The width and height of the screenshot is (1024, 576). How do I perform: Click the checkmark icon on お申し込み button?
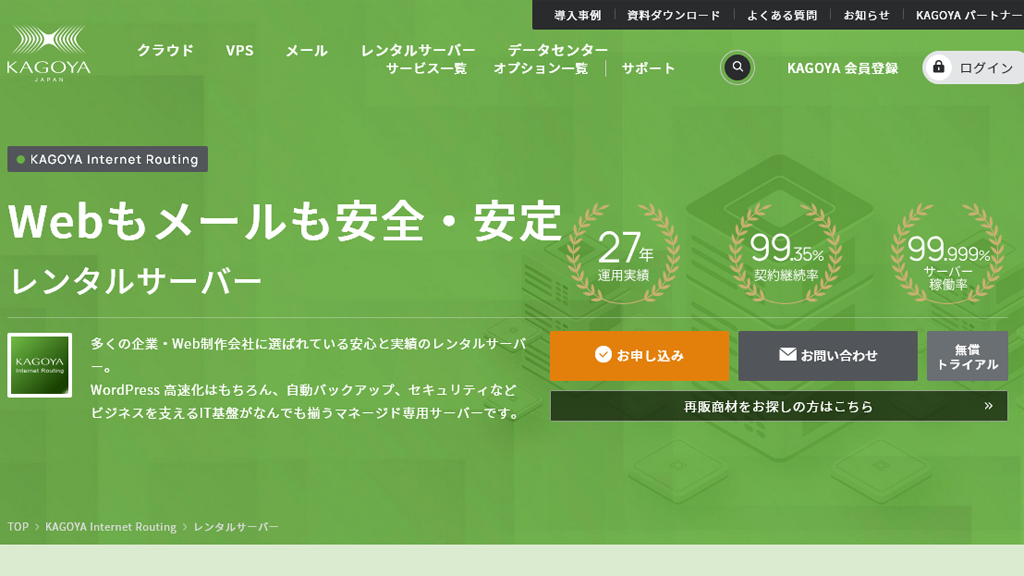pyautogui.click(x=601, y=353)
